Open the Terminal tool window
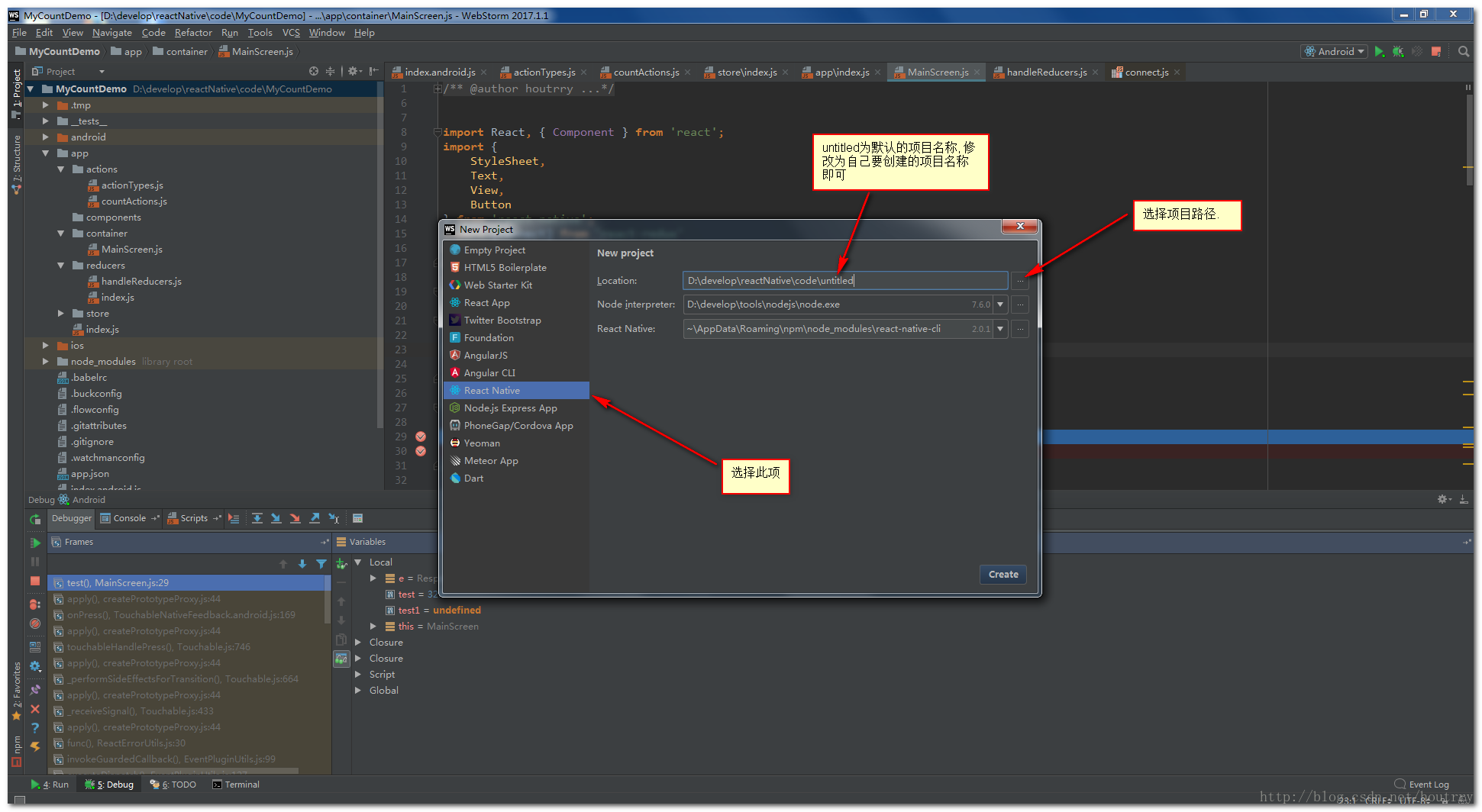1482x812 pixels. pos(236,785)
